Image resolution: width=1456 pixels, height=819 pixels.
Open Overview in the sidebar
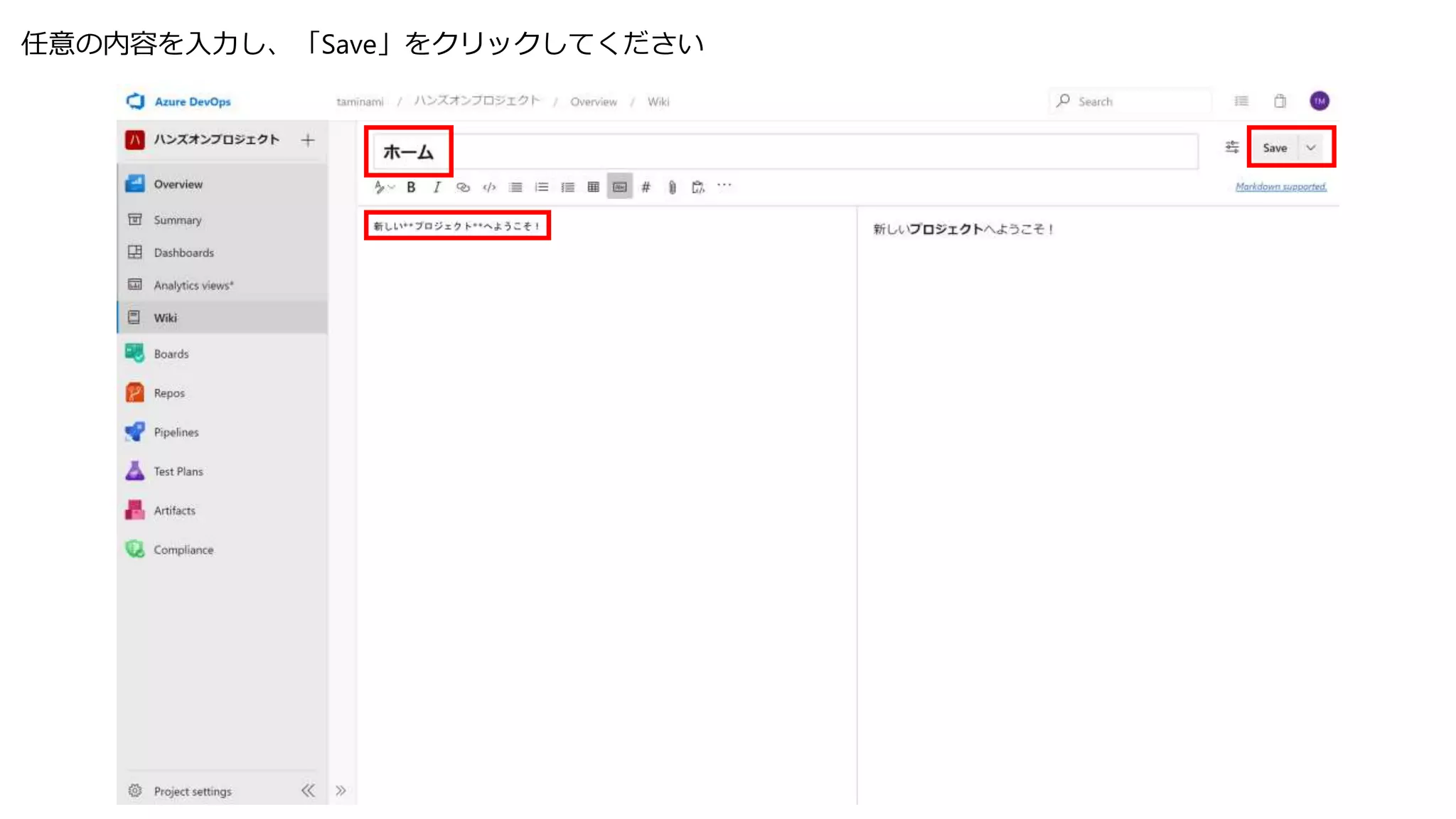pos(223,184)
